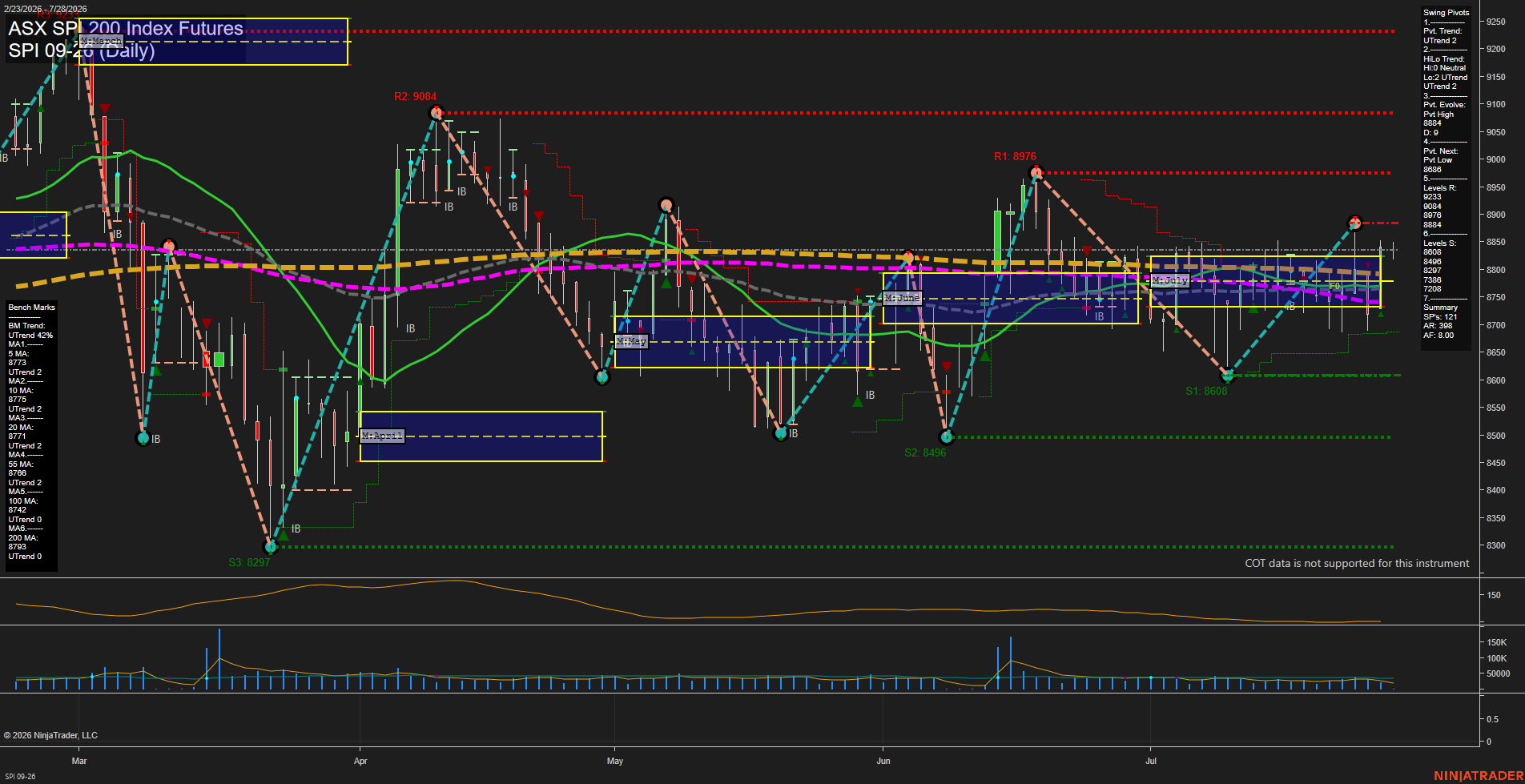Click the 100 MA: entry in Bench Marks
The height and width of the screenshot is (784, 1525).
tap(23, 501)
